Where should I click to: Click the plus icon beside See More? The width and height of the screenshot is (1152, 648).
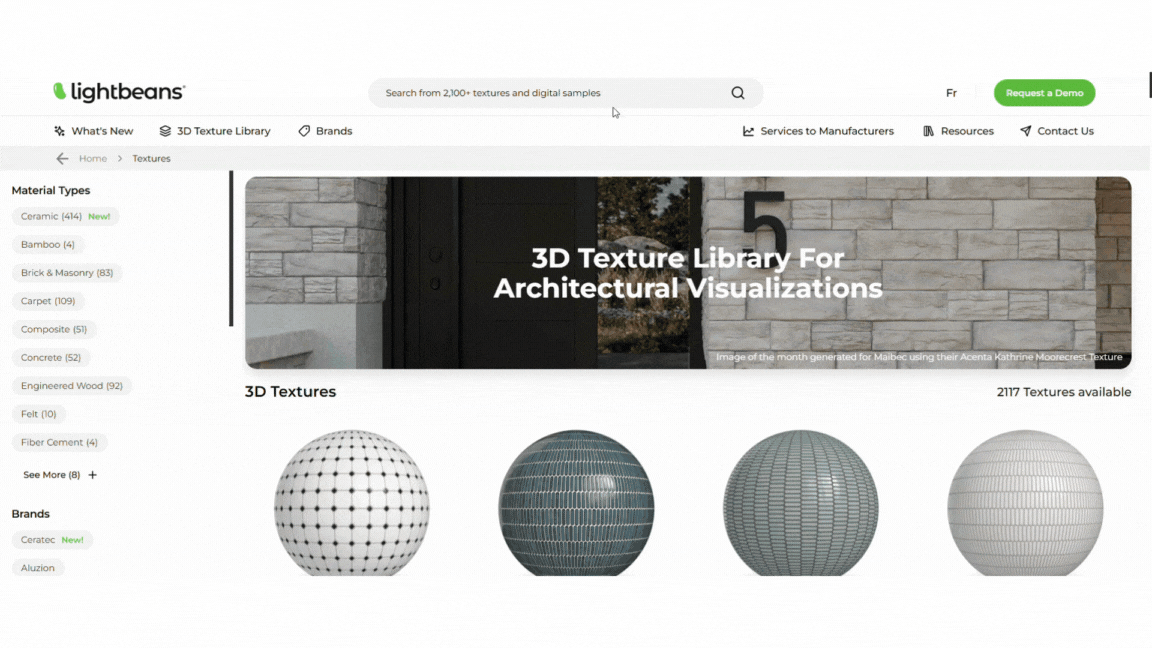tap(93, 475)
